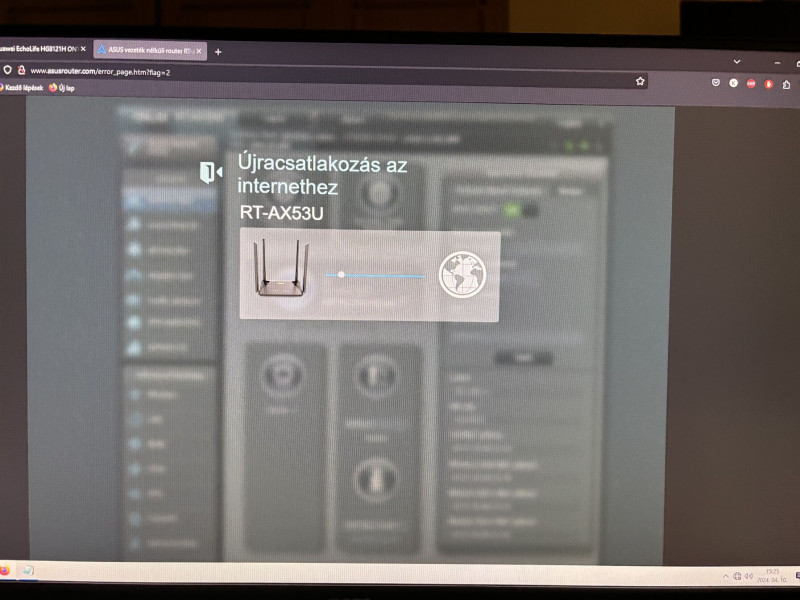Click the router device picture

click(x=281, y=267)
